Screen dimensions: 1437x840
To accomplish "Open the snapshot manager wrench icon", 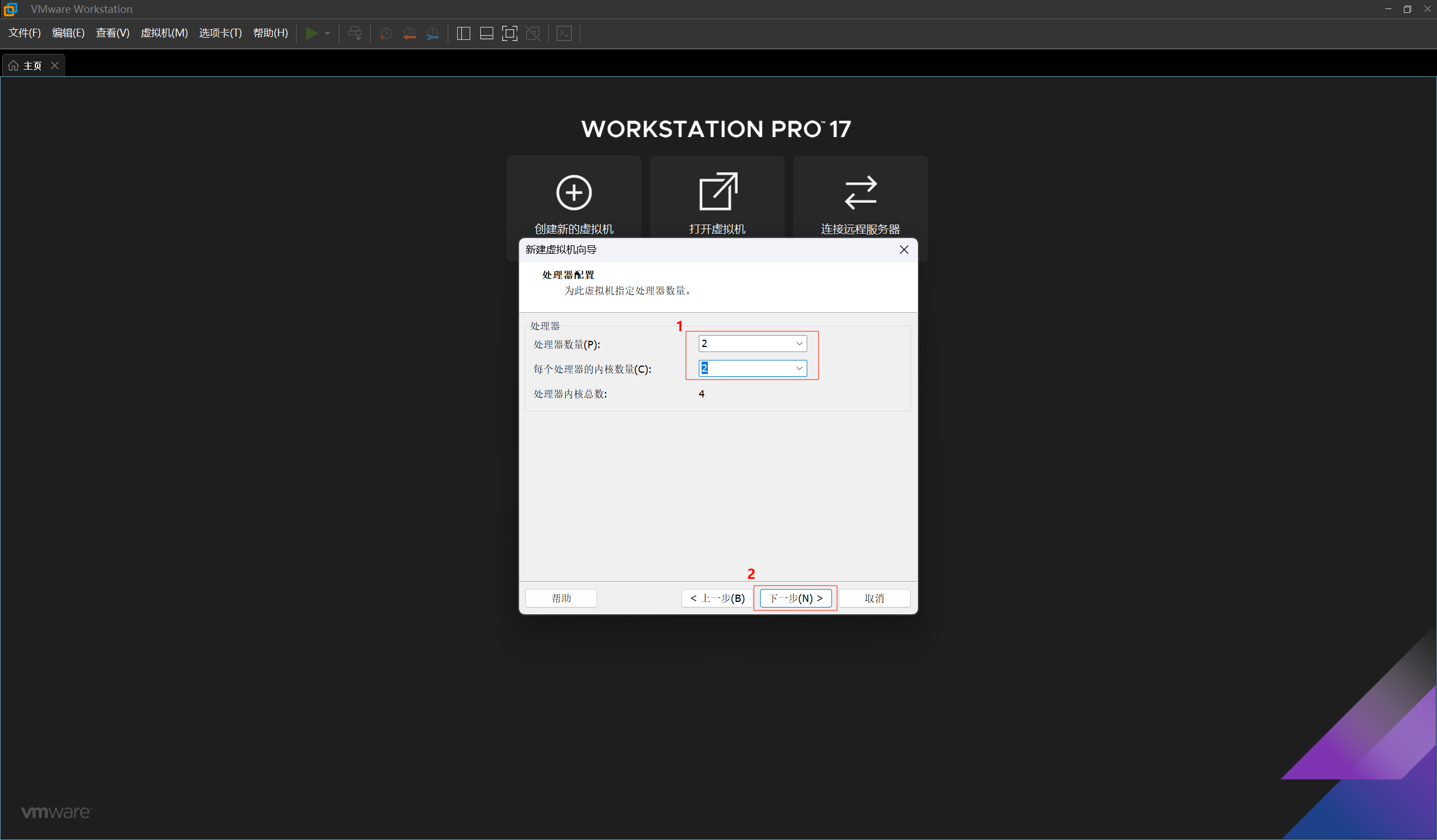I will coord(432,34).
